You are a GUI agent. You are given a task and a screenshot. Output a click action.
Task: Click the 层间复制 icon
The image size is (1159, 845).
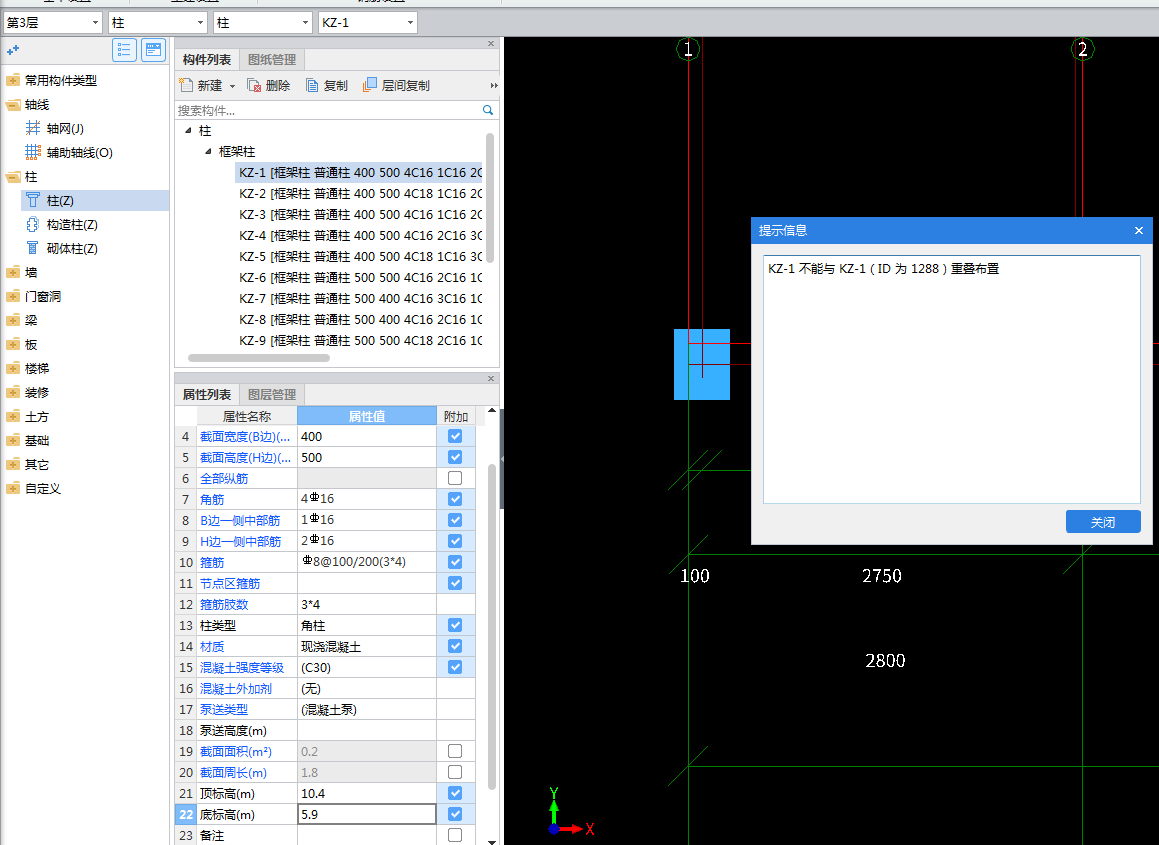370,85
